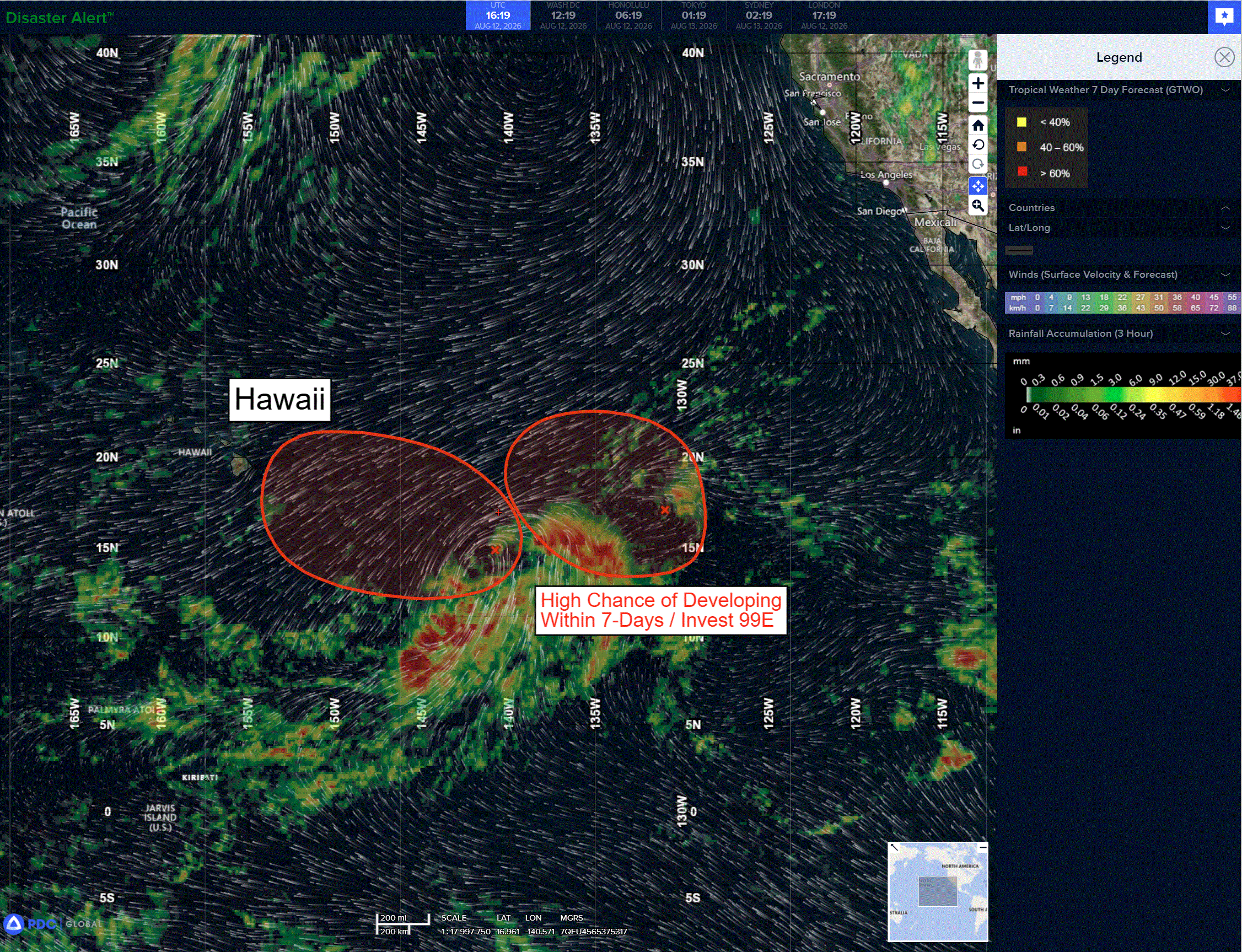This screenshot has height=952, width=1242.
Task: Click the HAWAII island map label
Action: (x=195, y=452)
